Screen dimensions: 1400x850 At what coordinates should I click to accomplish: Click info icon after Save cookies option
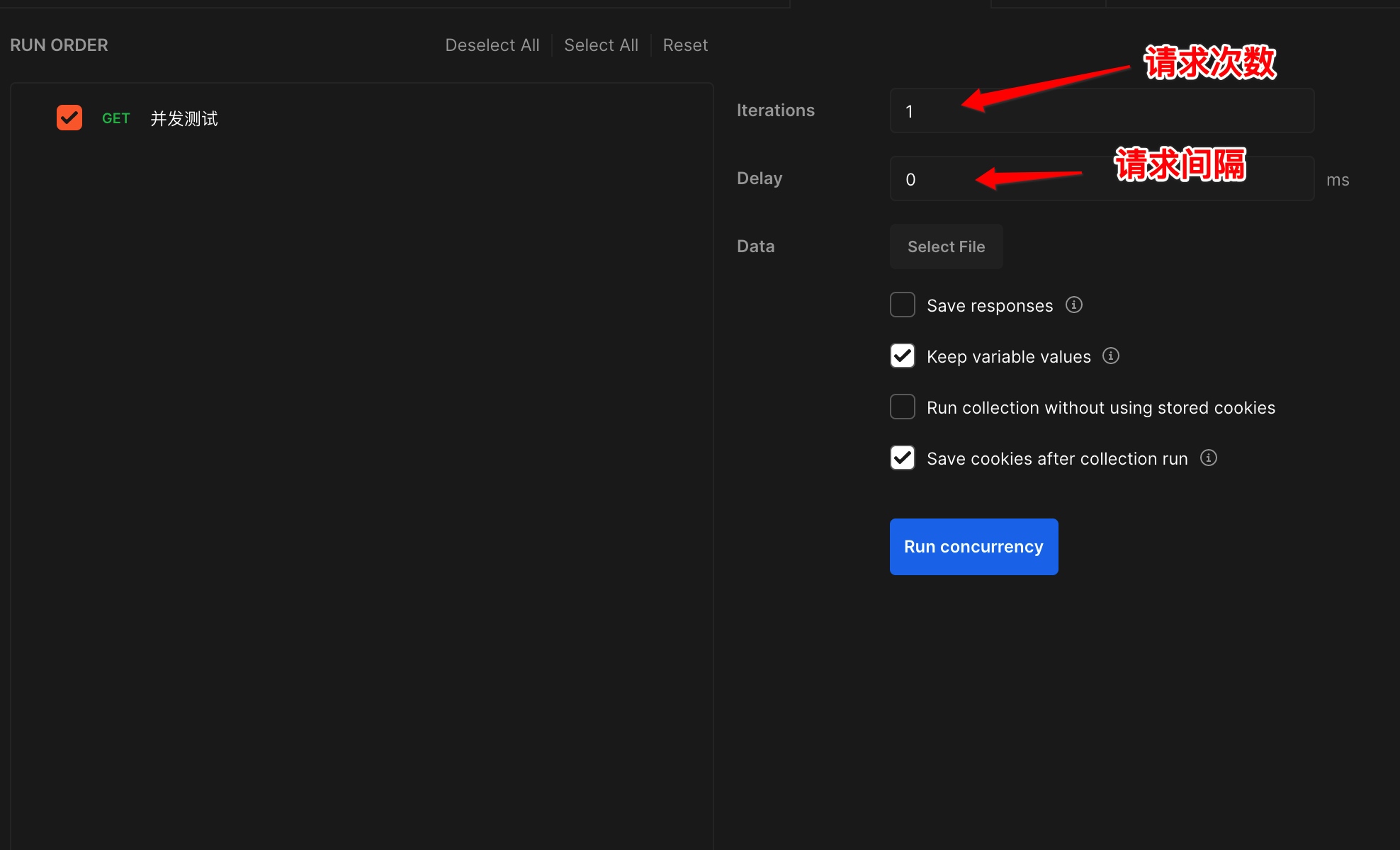click(x=1208, y=458)
